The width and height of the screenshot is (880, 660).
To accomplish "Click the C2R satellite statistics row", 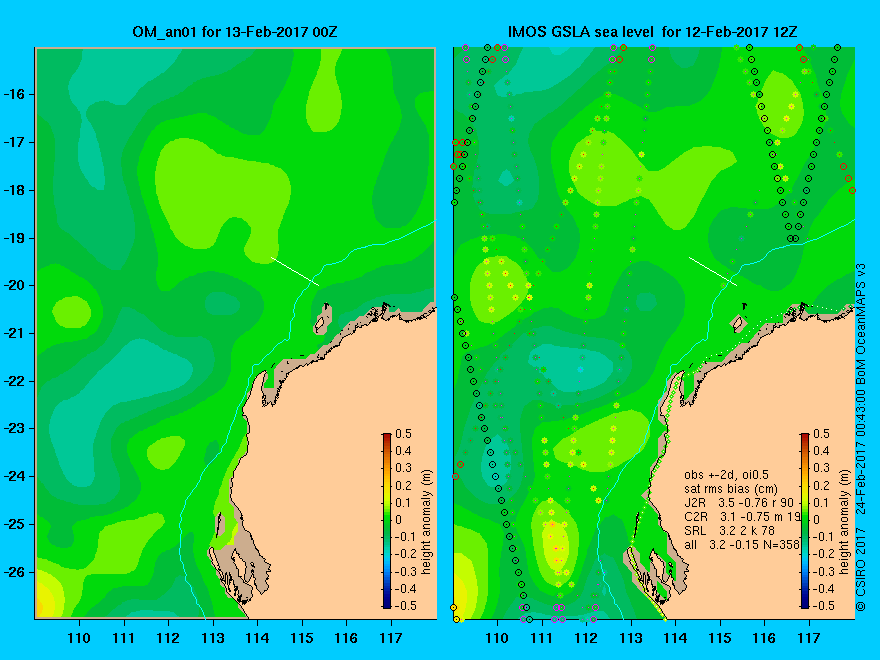I will [742, 517].
